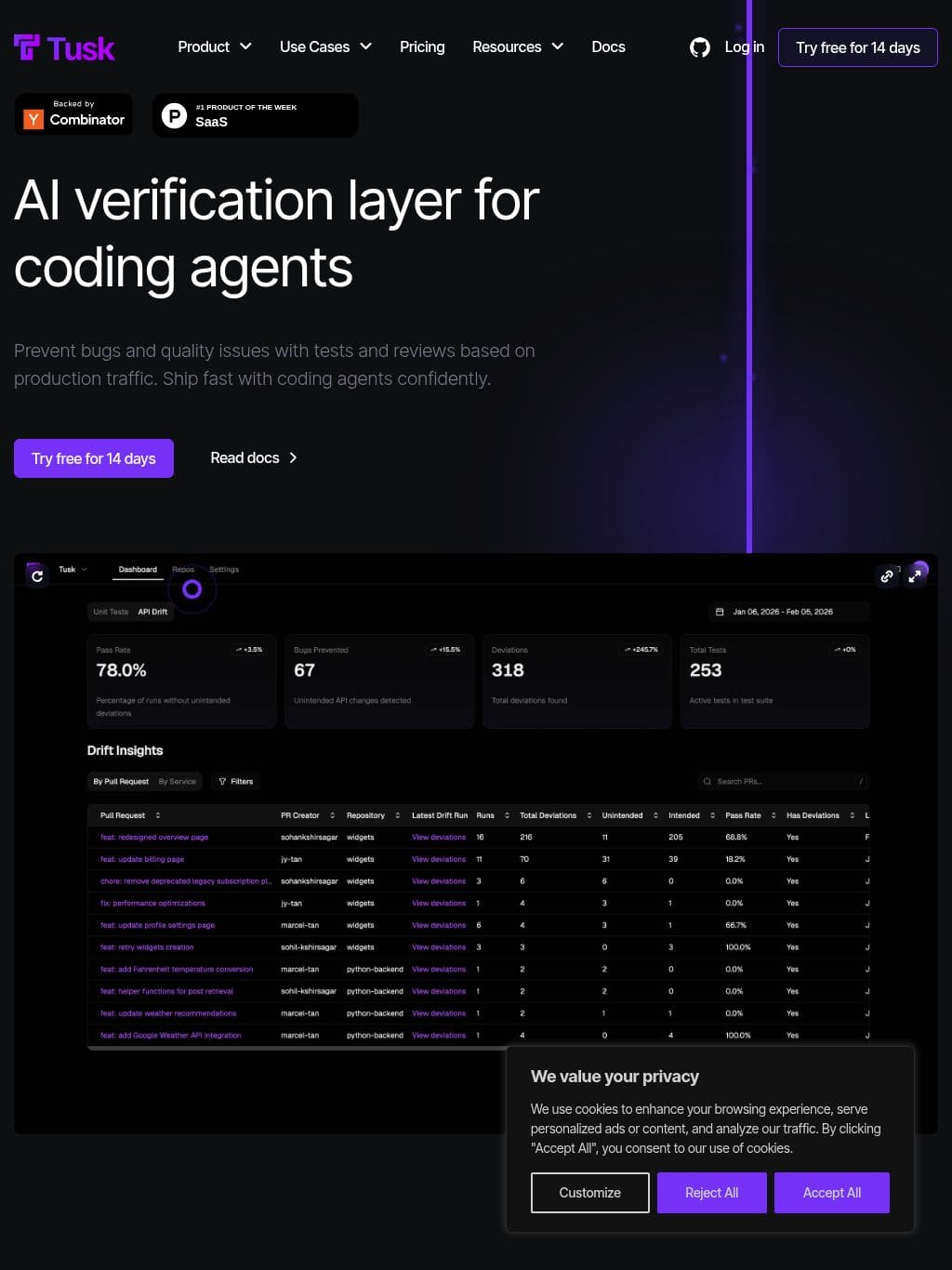Sort by PR Creator column
Screen dimensions: 952x1270
[308, 815]
